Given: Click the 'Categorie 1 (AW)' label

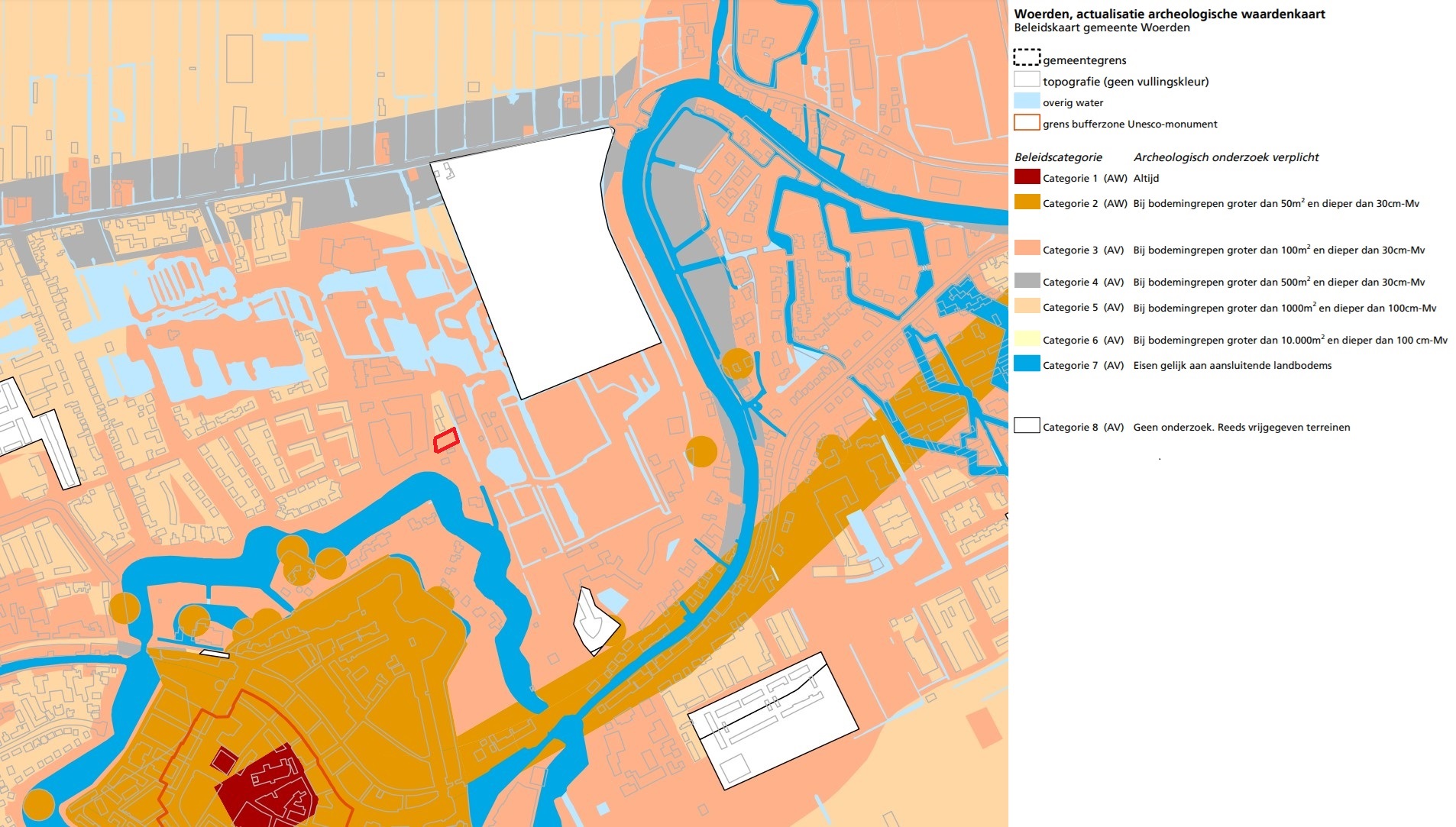Looking at the screenshot, I should 1085,179.
